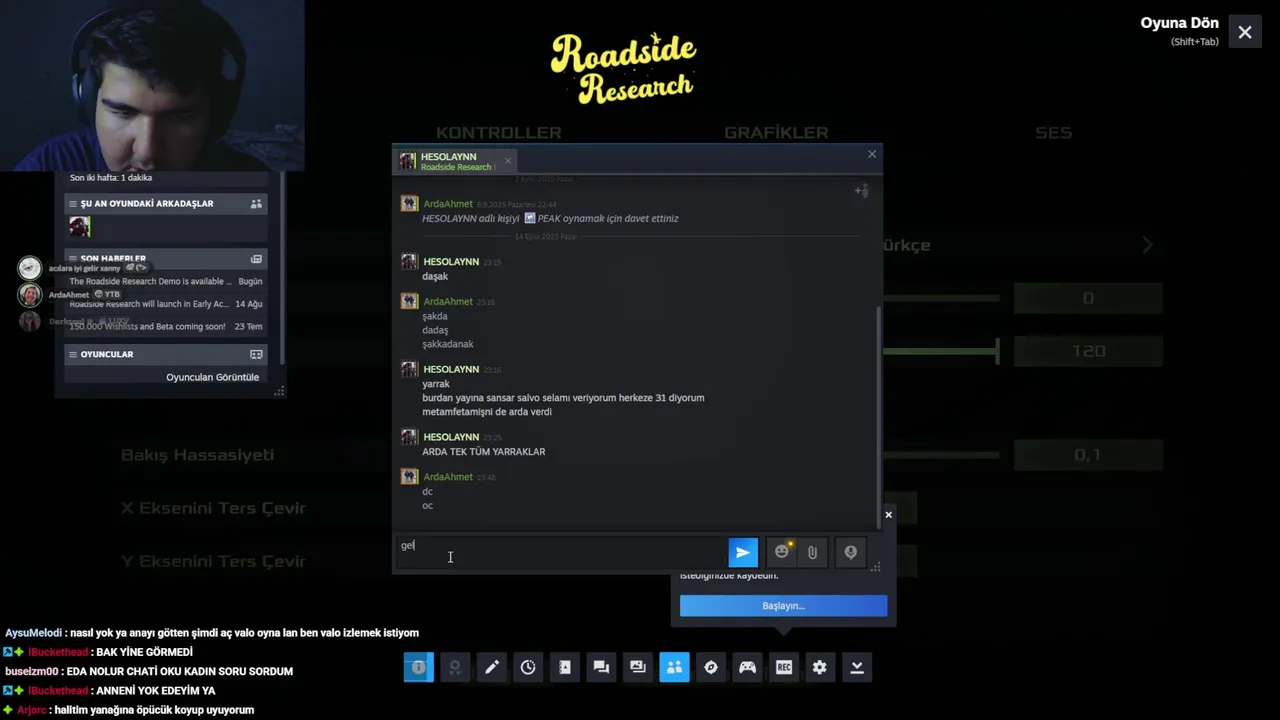Click the value field showing 120
The width and height of the screenshot is (1280, 720).
[x=1089, y=351]
